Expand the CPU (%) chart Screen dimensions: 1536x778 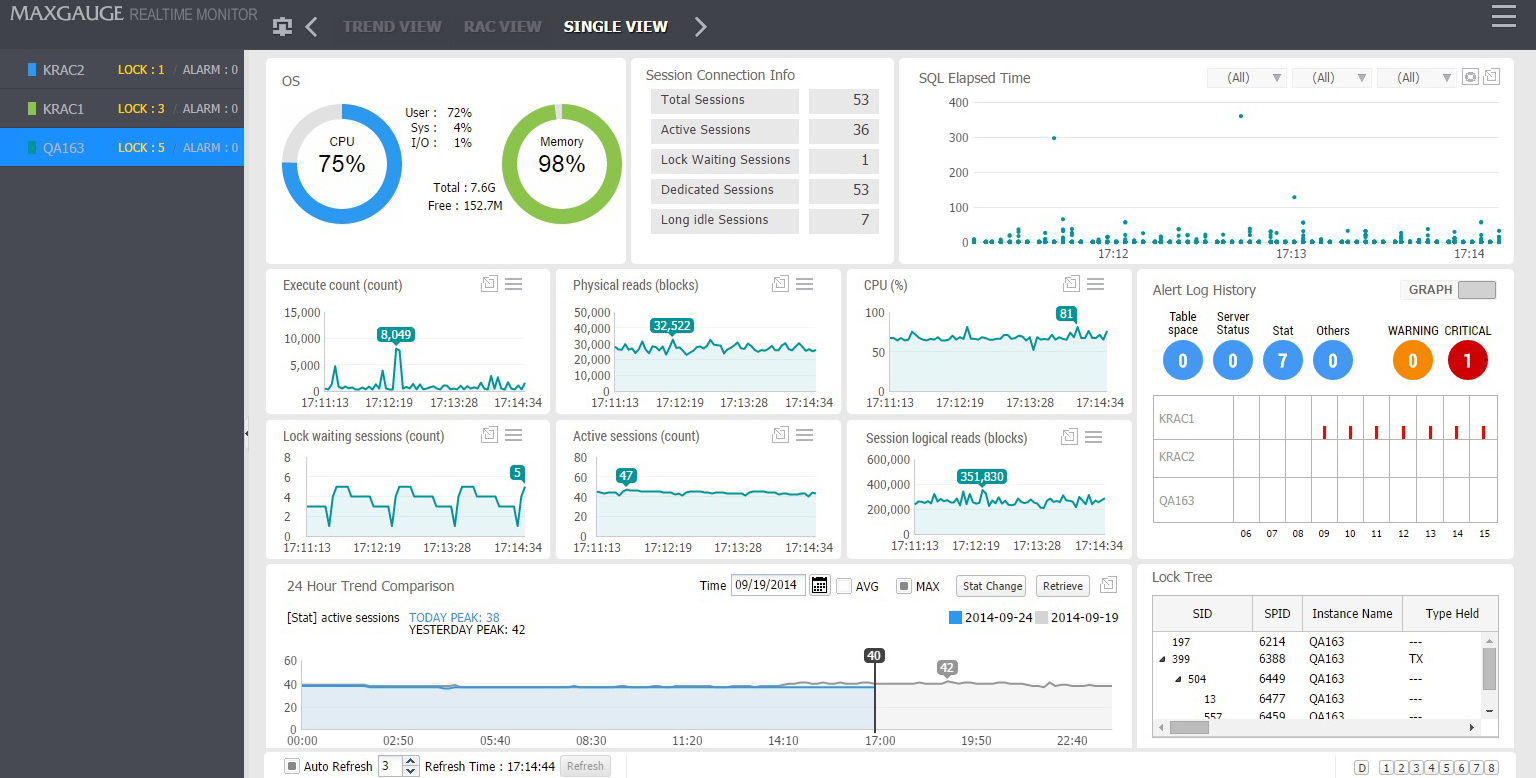coord(1071,284)
